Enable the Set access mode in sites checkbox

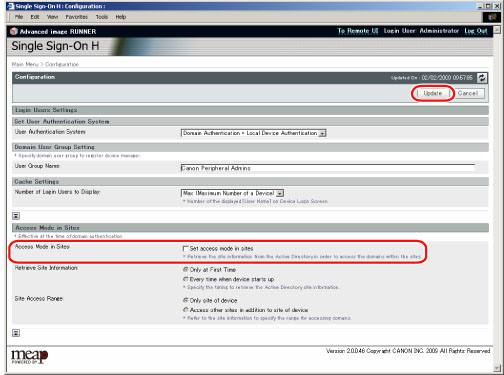point(186,249)
